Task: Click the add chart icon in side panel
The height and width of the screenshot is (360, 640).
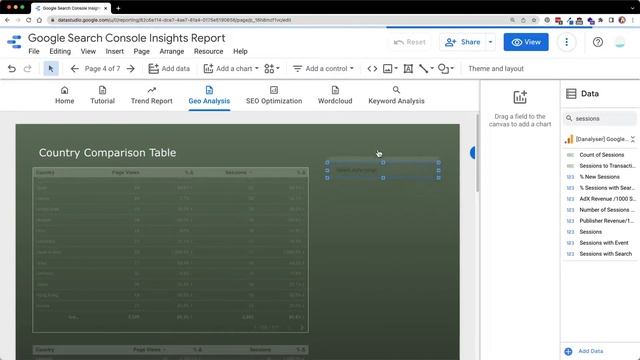Action: coord(520,97)
